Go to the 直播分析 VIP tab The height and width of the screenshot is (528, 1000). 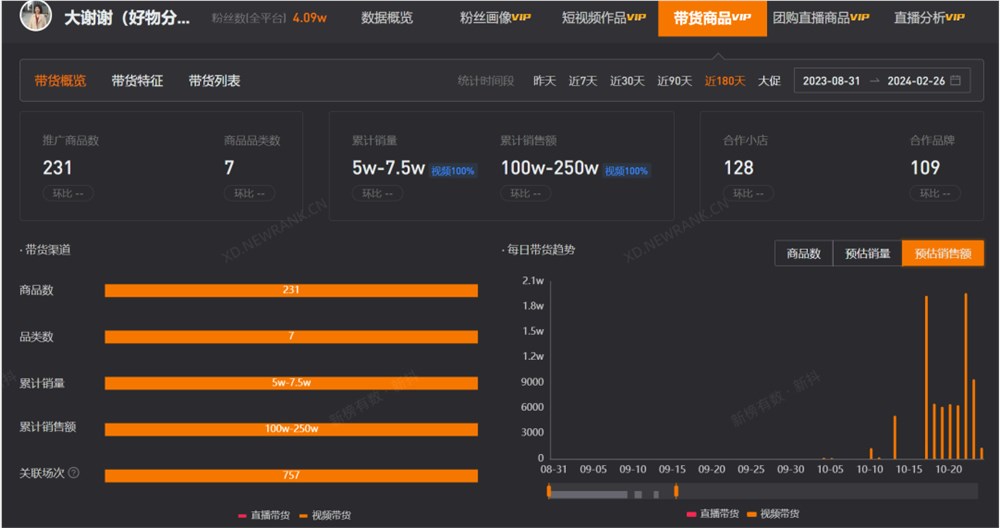pyautogui.click(x=929, y=18)
